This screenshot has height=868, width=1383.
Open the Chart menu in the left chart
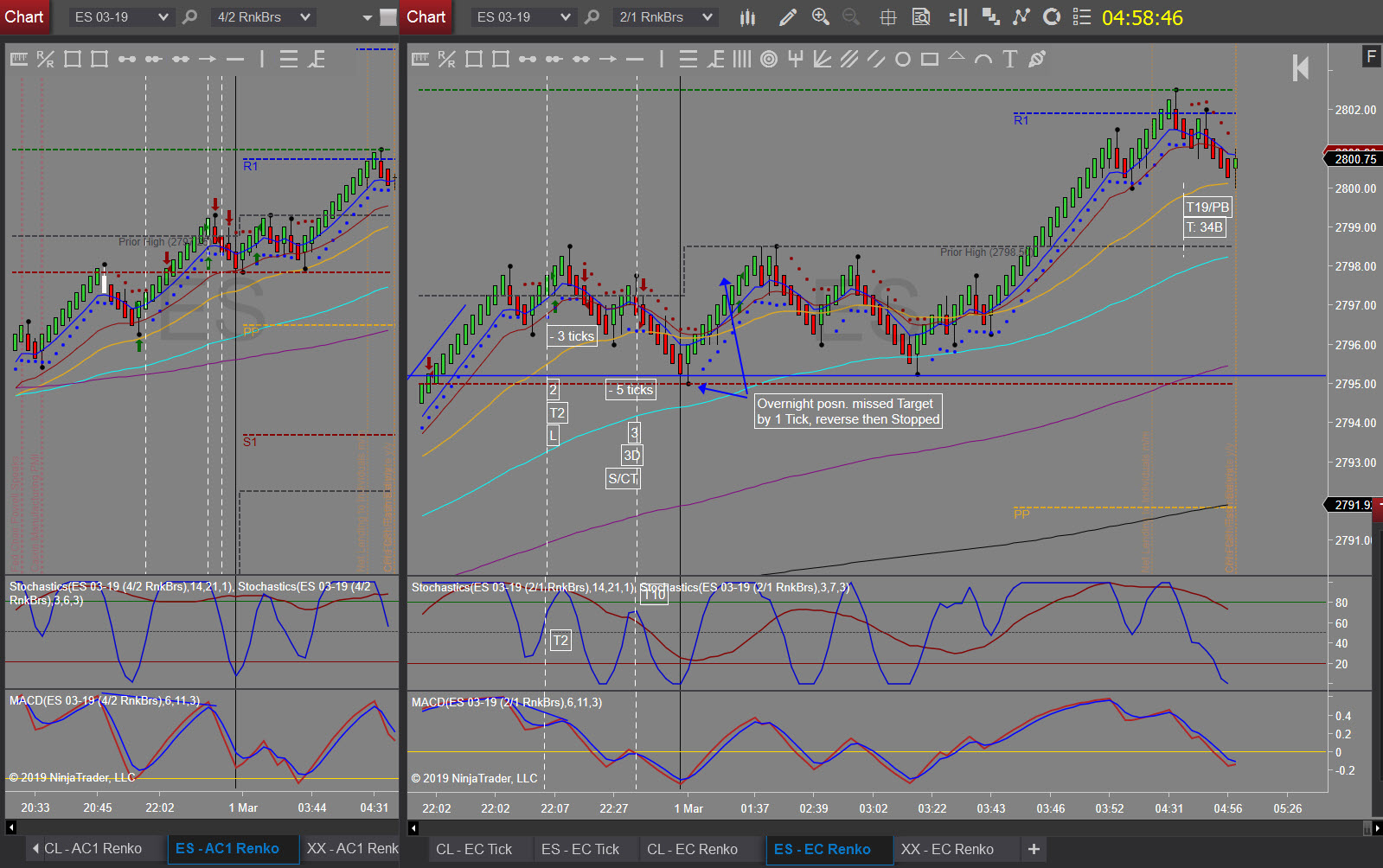pyautogui.click(x=24, y=16)
